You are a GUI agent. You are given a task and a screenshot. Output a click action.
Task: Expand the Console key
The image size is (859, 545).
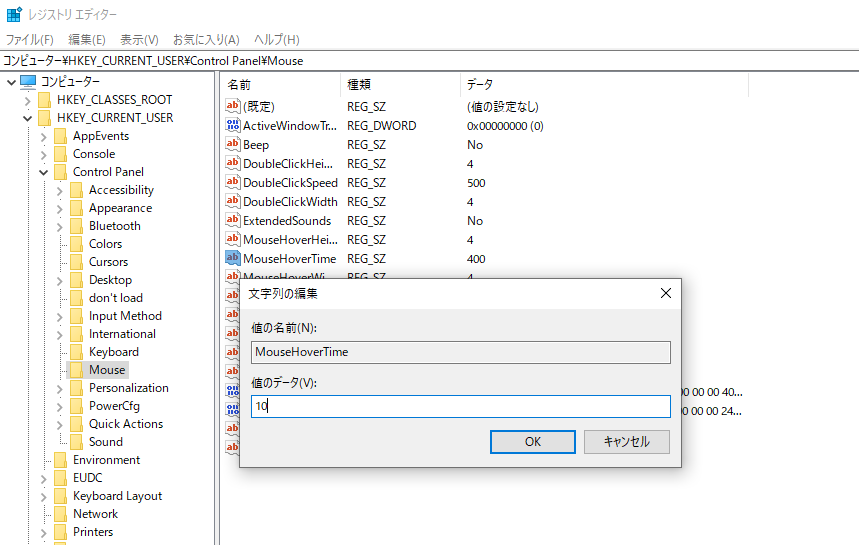[43, 154]
